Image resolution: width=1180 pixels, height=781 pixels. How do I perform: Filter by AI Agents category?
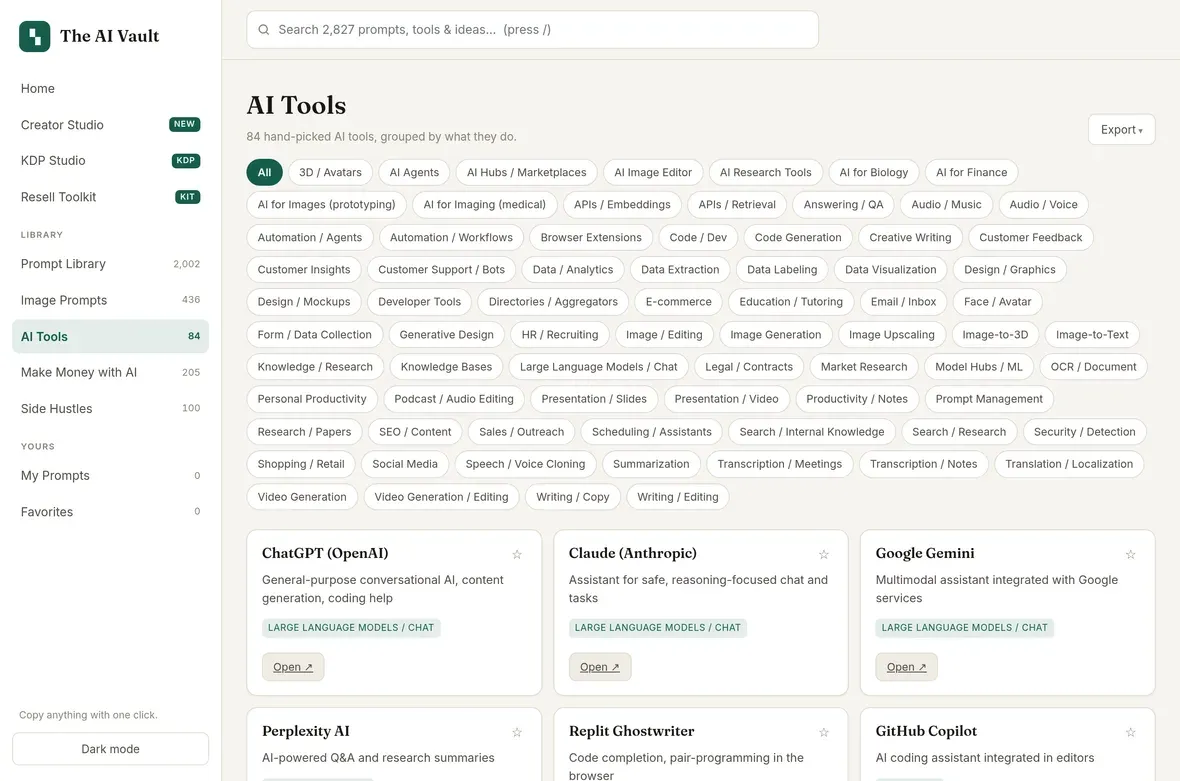[414, 172]
